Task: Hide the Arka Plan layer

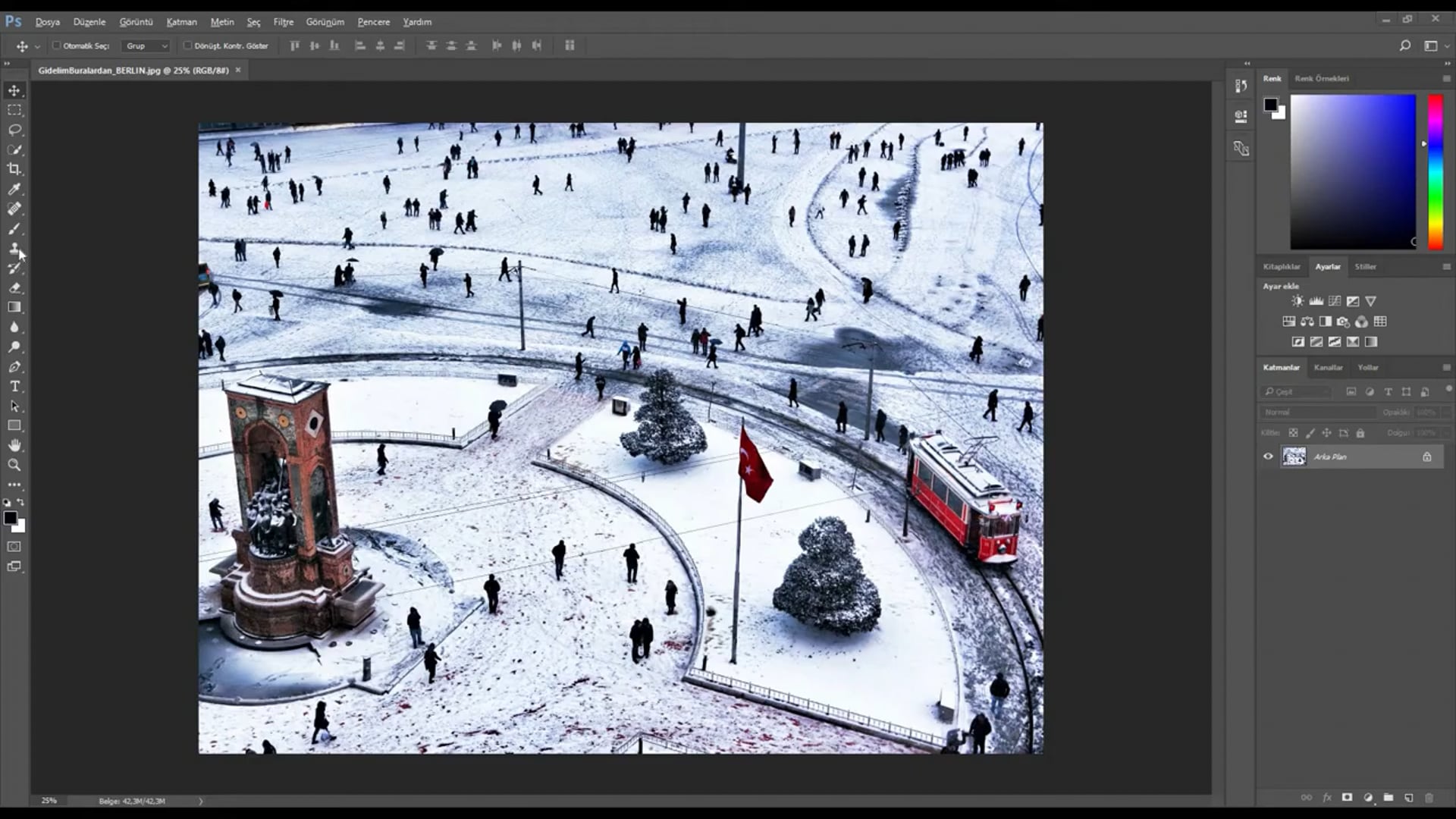Action: coord(1269,457)
